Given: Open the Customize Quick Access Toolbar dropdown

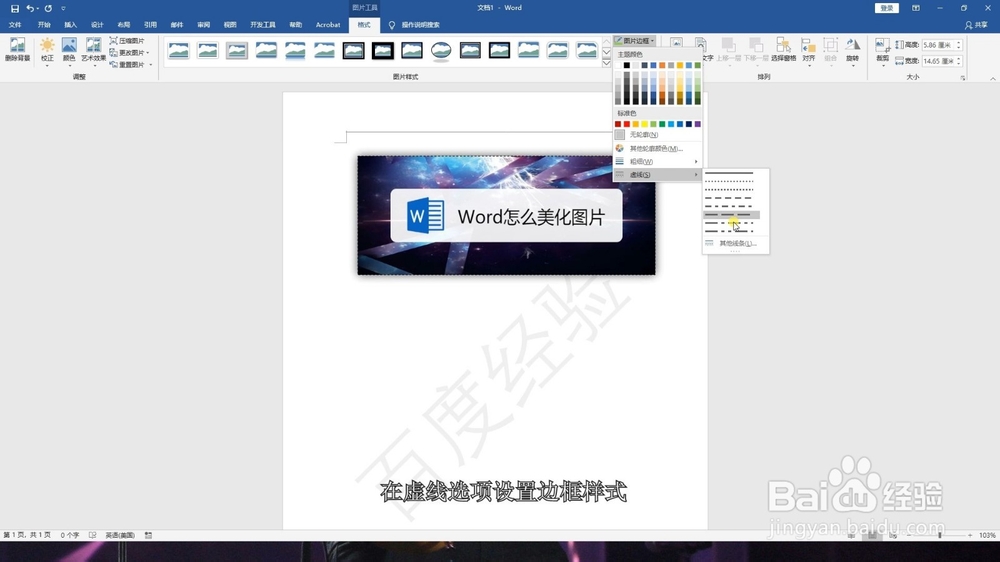Looking at the screenshot, I should 63,8.
